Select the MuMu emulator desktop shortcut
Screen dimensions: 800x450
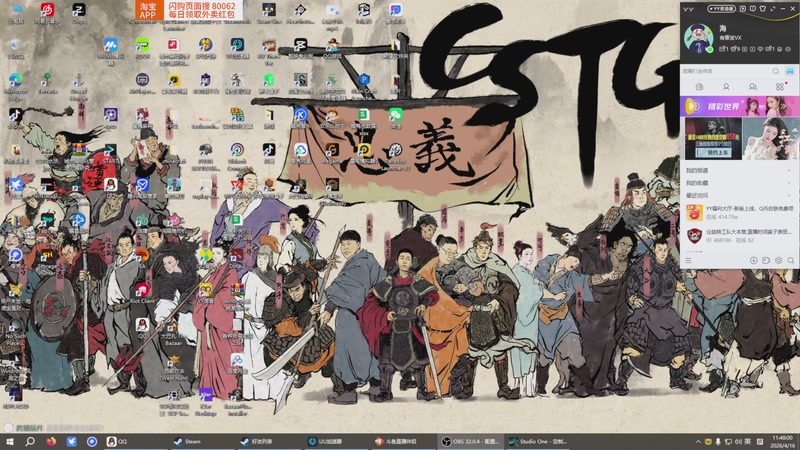click(110, 51)
